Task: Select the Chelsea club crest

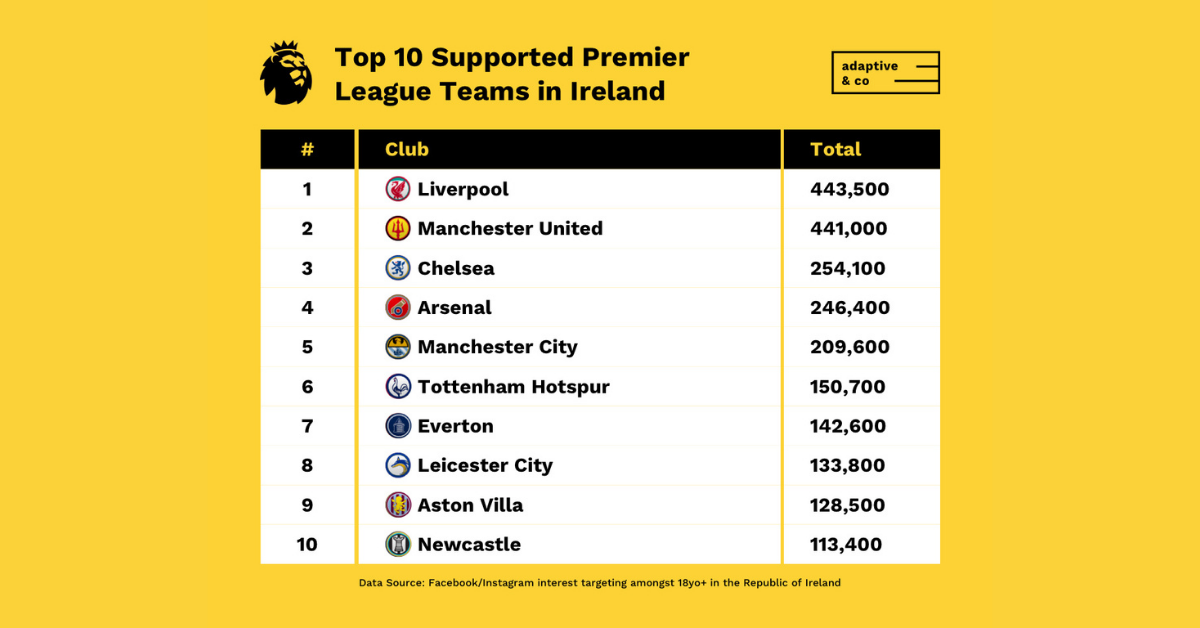Action: tap(398, 268)
